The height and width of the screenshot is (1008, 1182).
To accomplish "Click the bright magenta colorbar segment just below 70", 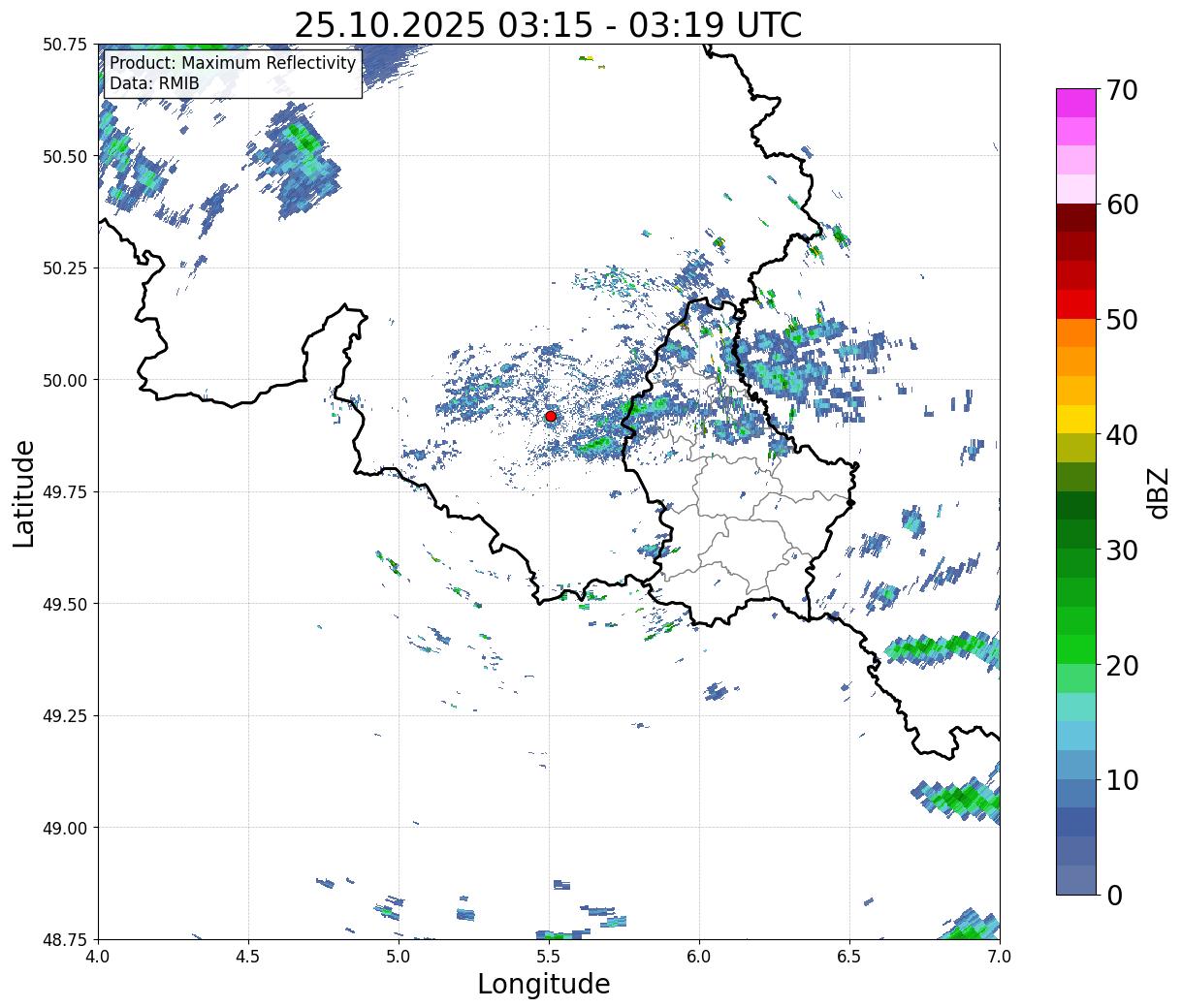I will (1076, 103).
